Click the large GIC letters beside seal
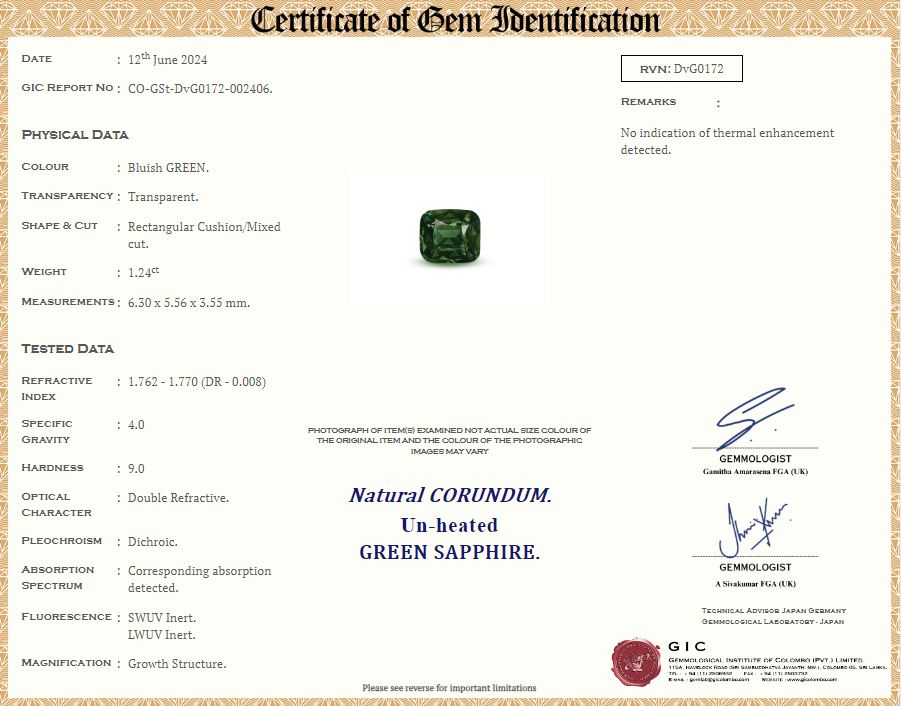Viewport: 901px width, 706px height. (x=687, y=646)
